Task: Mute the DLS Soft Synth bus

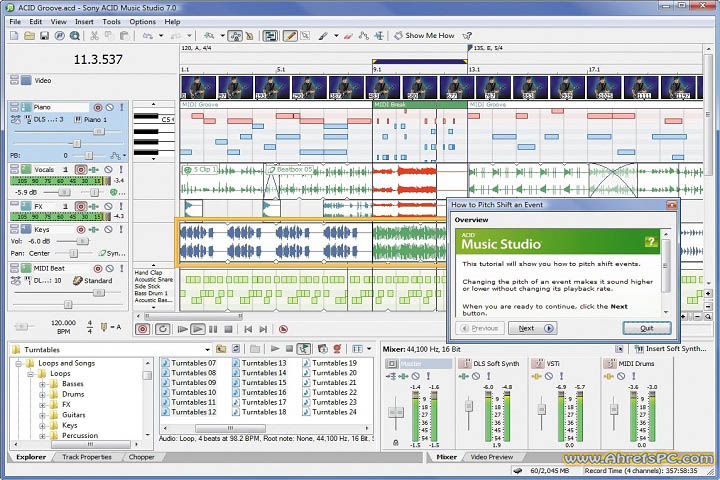Action: point(476,376)
